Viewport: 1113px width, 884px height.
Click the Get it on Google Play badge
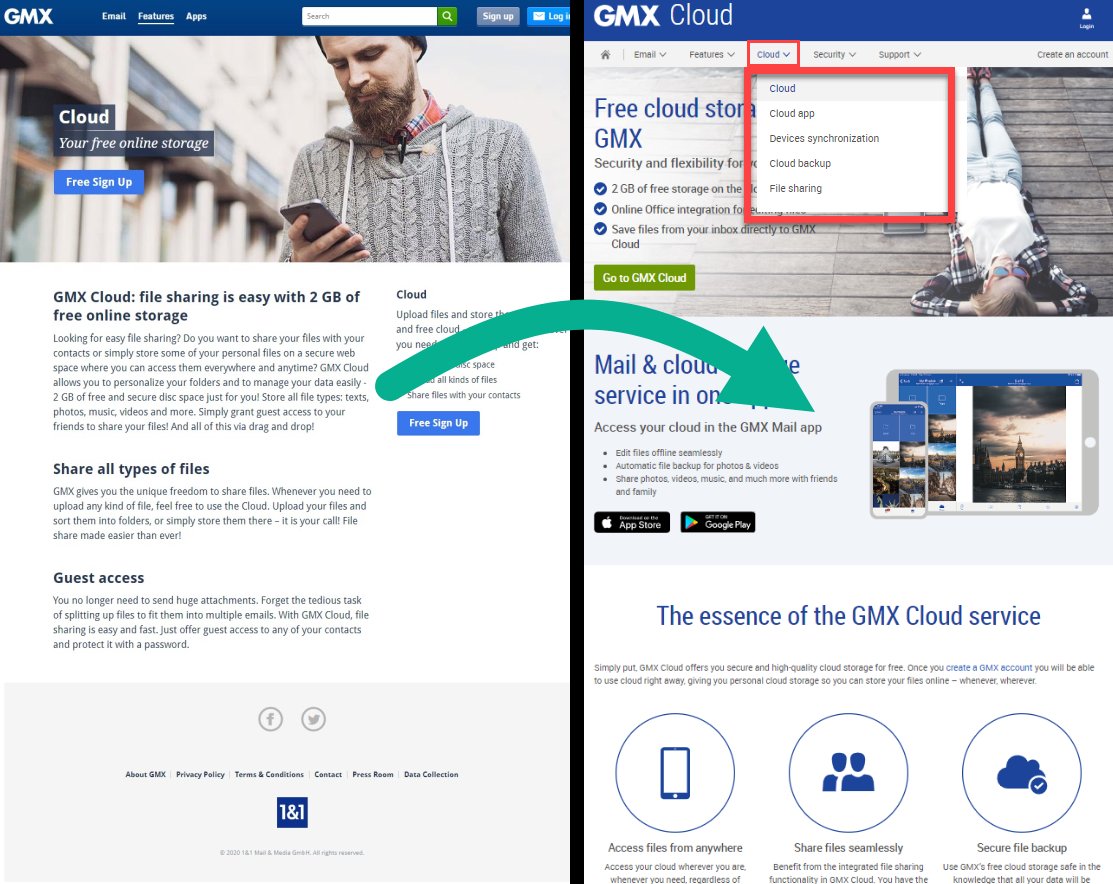click(717, 521)
